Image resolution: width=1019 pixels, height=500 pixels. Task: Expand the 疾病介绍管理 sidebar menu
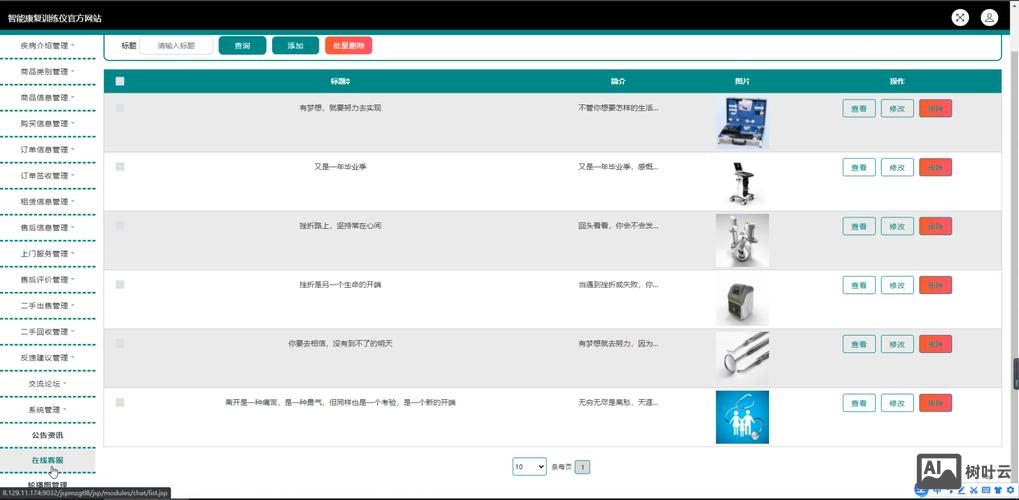click(47, 46)
